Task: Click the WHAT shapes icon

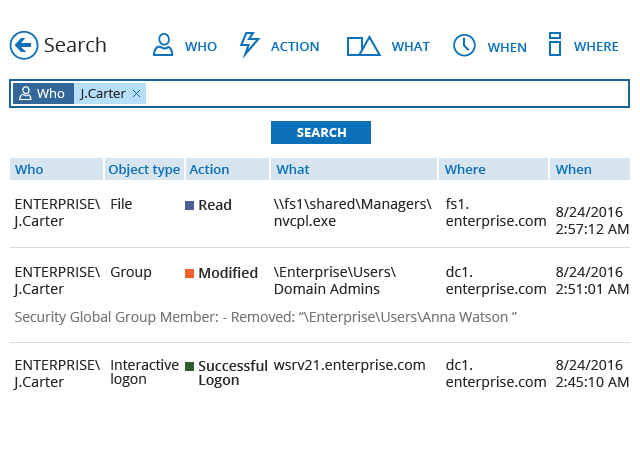Action: click(363, 46)
